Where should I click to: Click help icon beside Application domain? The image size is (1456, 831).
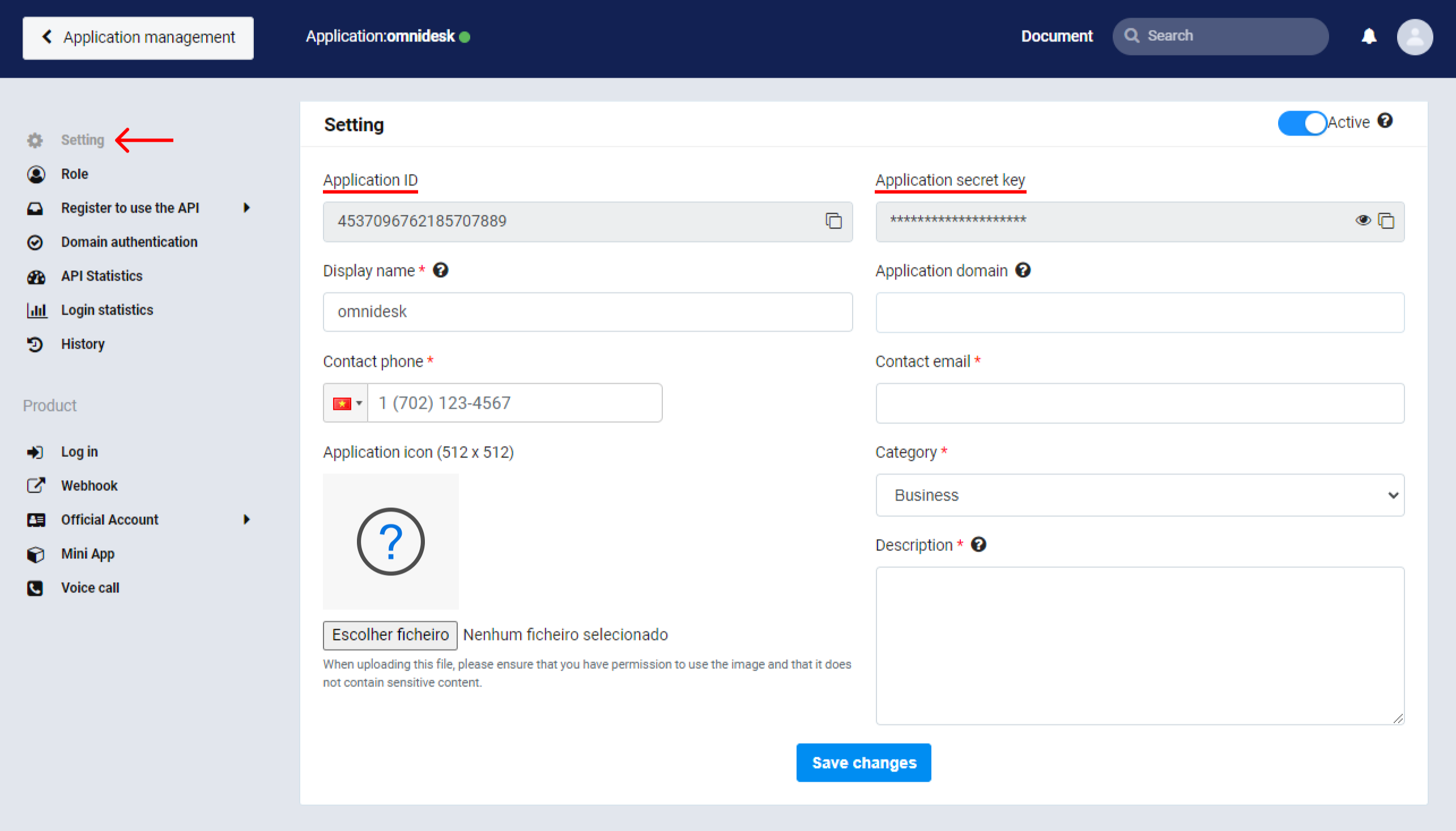coord(1023,270)
